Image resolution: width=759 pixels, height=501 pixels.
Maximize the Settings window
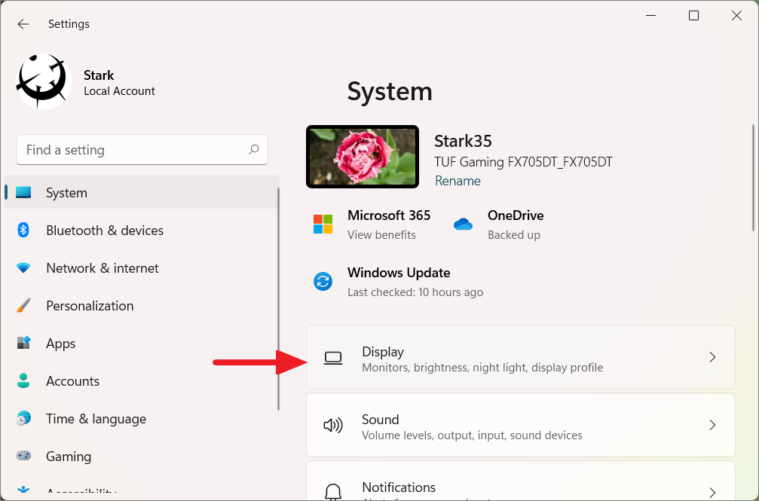(x=694, y=15)
